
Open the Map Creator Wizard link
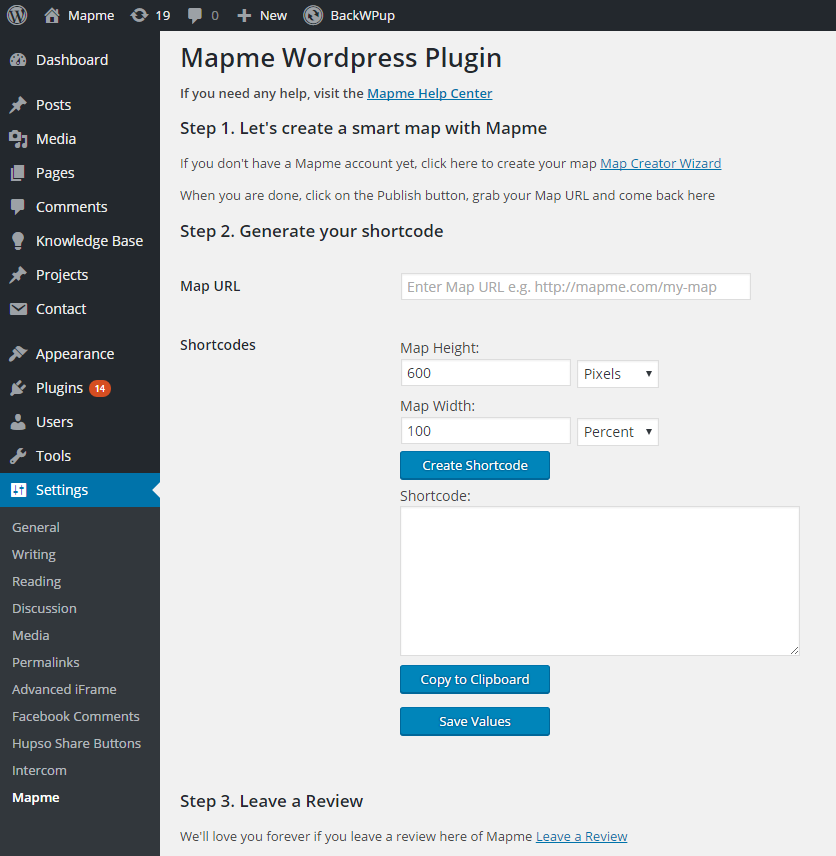(661, 164)
